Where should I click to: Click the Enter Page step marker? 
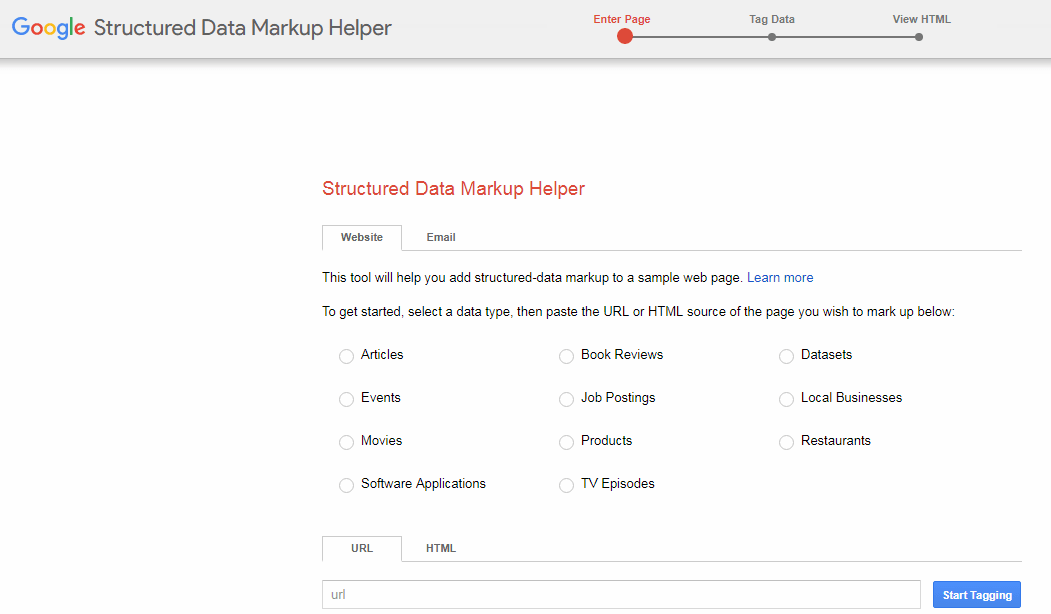(x=625, y=37)
